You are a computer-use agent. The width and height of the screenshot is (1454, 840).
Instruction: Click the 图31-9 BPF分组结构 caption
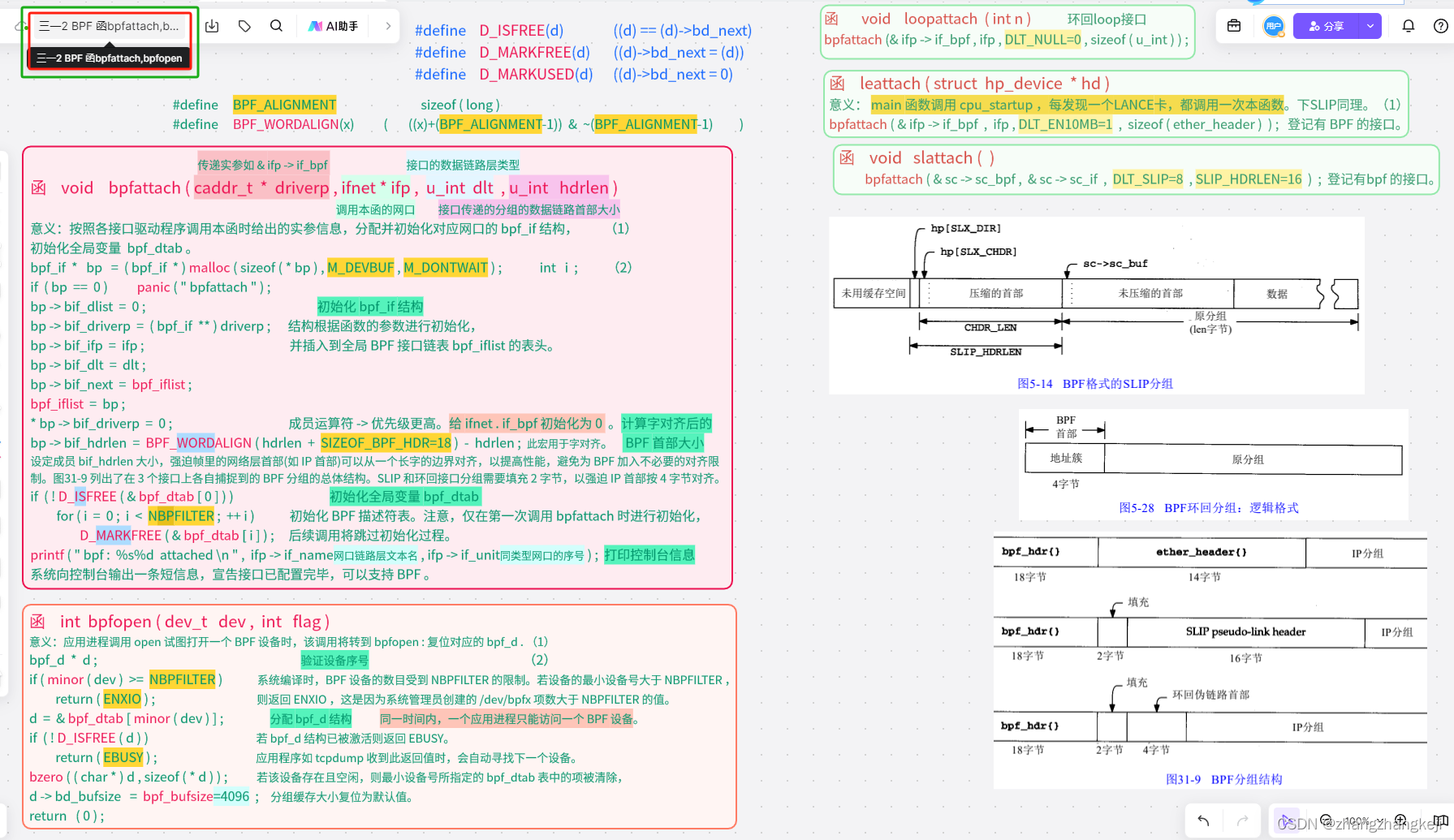pyautogui.click(x=1223, y=779)
